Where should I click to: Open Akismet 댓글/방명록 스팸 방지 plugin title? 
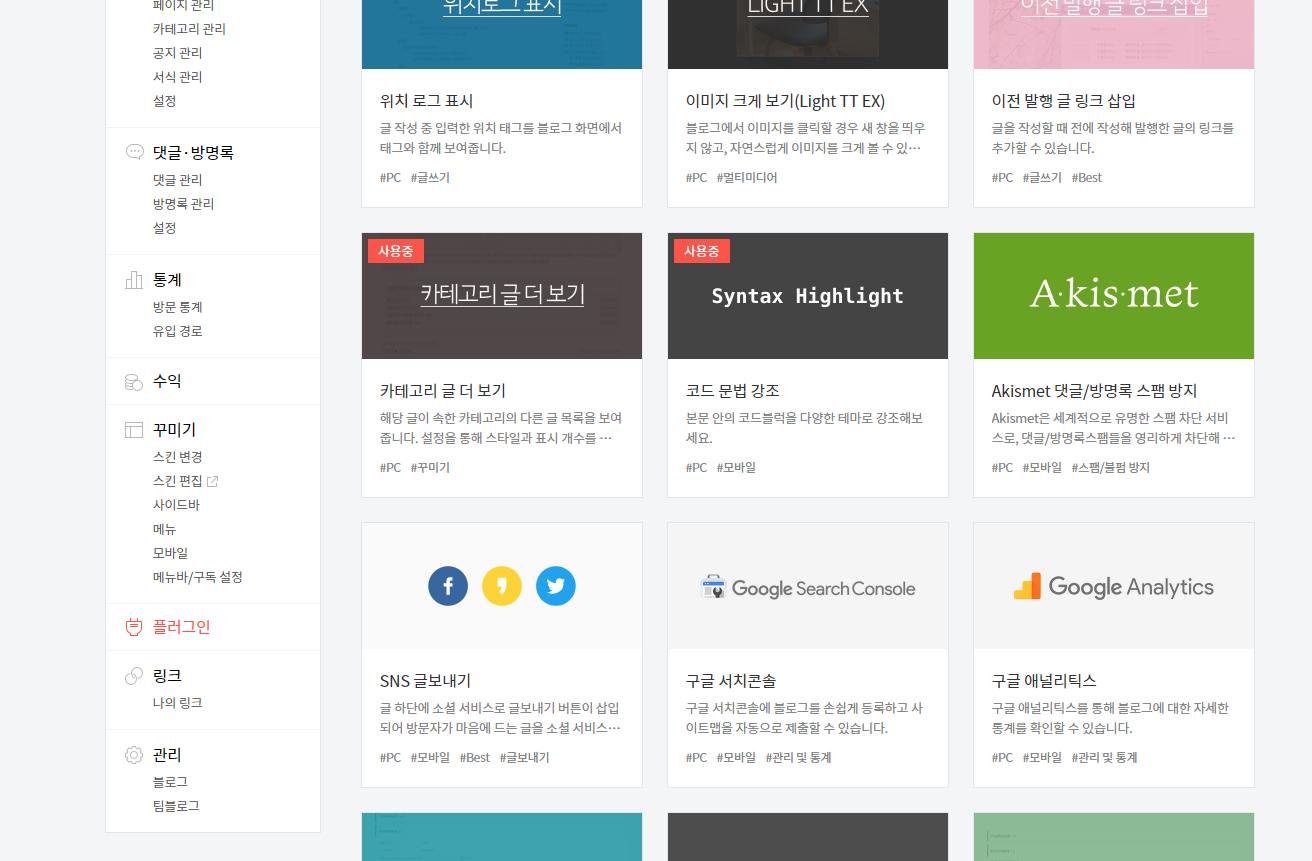click(1094, 391)
